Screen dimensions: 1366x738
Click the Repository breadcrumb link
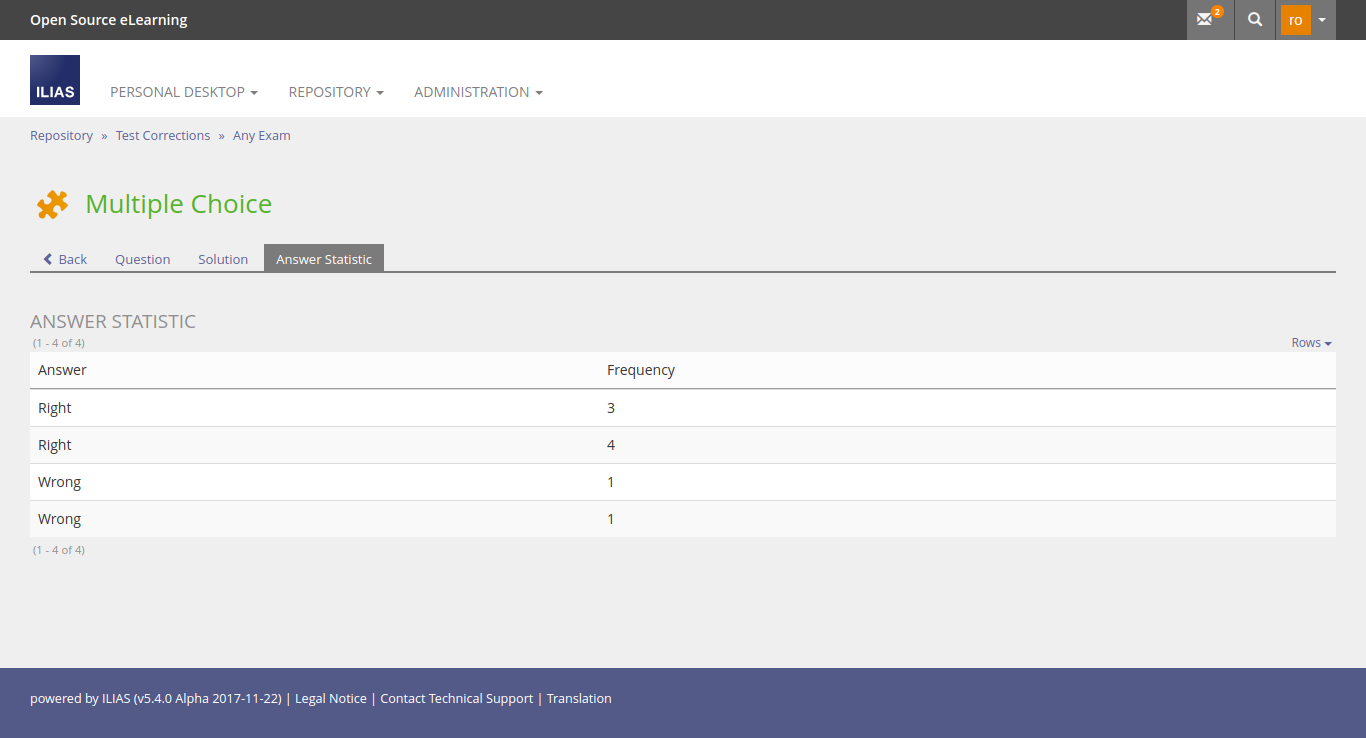[61, 136]
